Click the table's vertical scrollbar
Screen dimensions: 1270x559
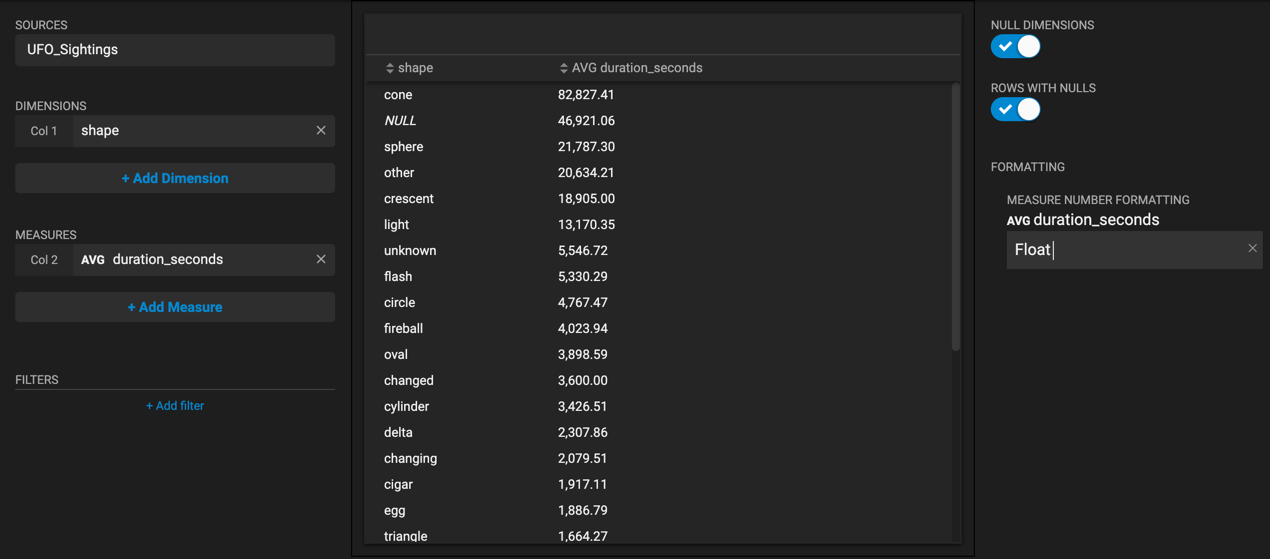pos(956,217)
